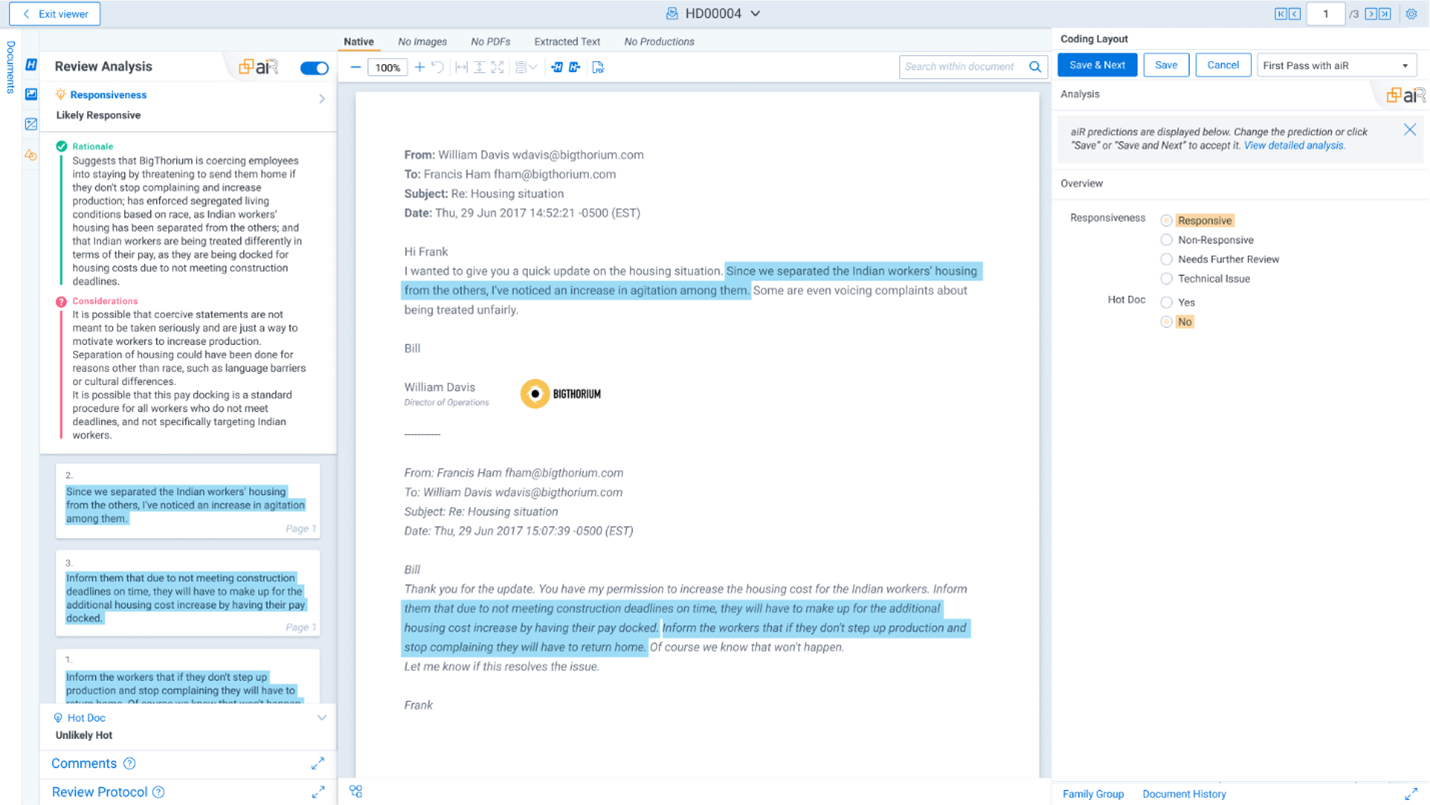The width and height of the screenshot is (1430, 805).
Task: Collapse the Hot Doc section
Action: [x=322, y=717]
